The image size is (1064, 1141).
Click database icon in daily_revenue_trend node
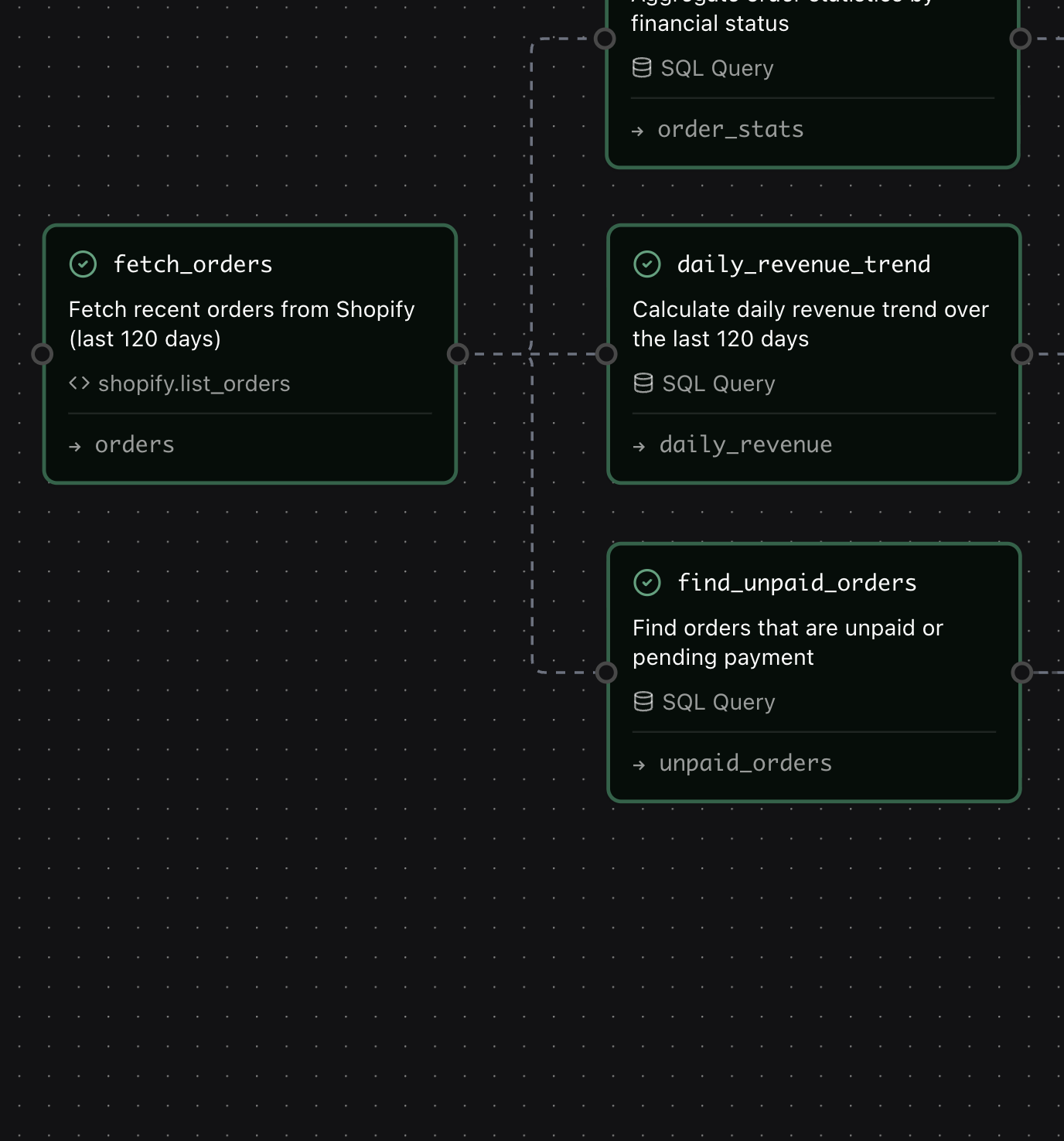pos(643,383)
